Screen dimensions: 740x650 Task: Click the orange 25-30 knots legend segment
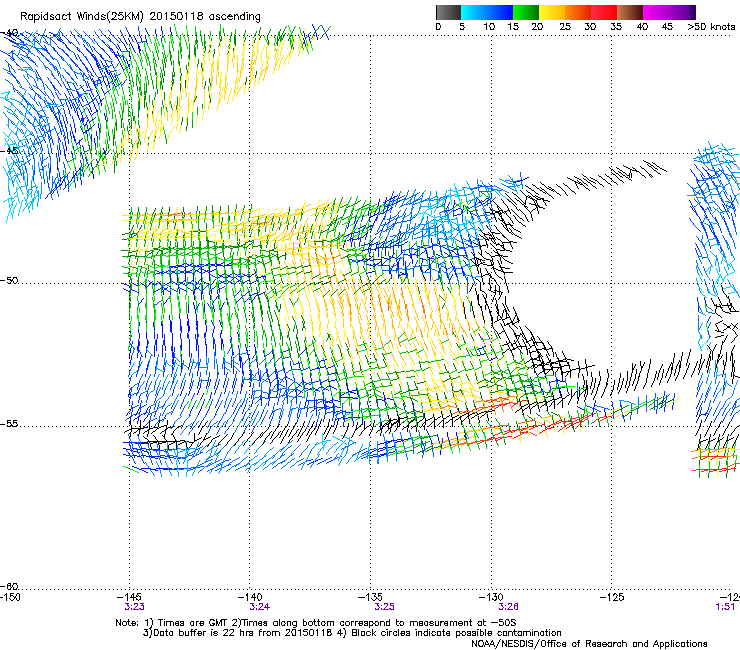(578, 12)
